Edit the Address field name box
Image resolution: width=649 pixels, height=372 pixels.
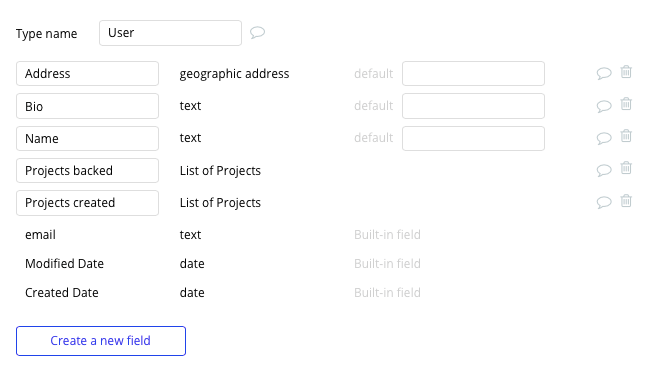pos(87,74)
